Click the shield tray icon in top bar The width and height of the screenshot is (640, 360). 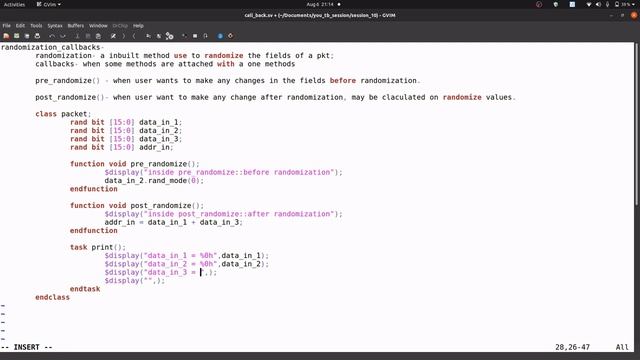coord(556,4)
